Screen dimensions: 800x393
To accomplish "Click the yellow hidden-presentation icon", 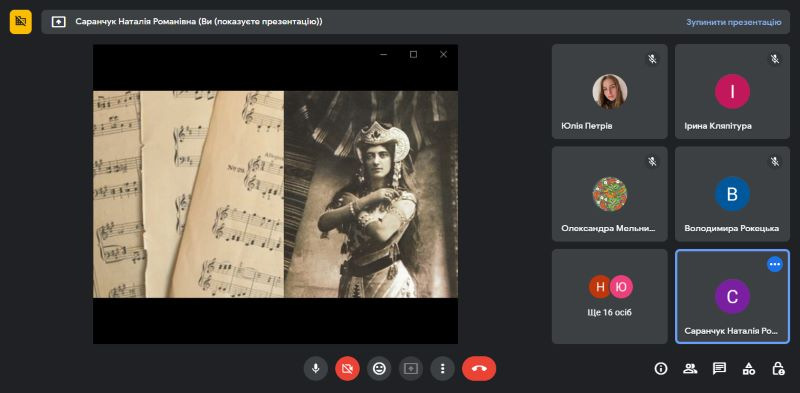I will [x=20, y=21].
